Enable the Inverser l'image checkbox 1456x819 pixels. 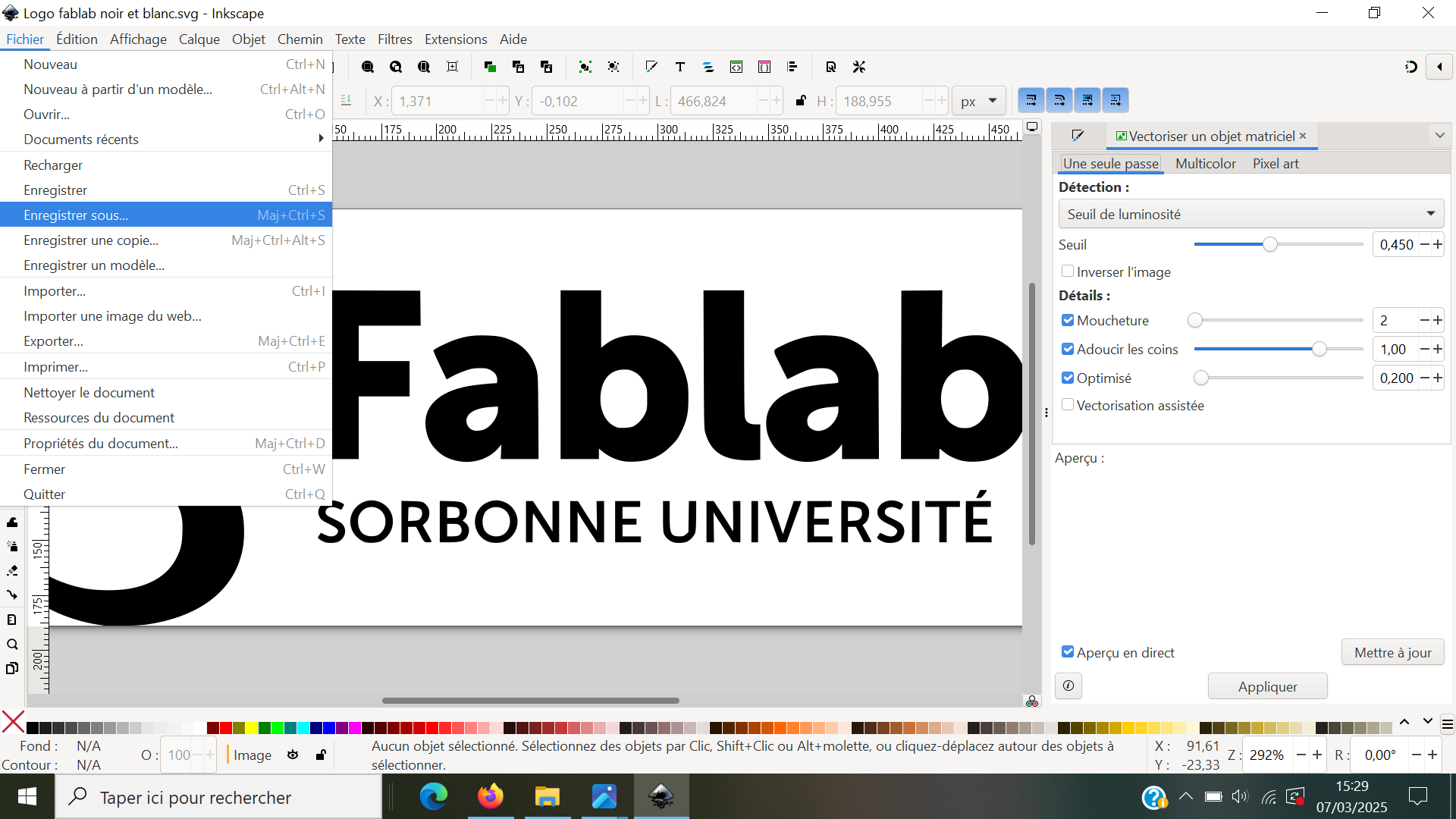[x=1068, y=271]
